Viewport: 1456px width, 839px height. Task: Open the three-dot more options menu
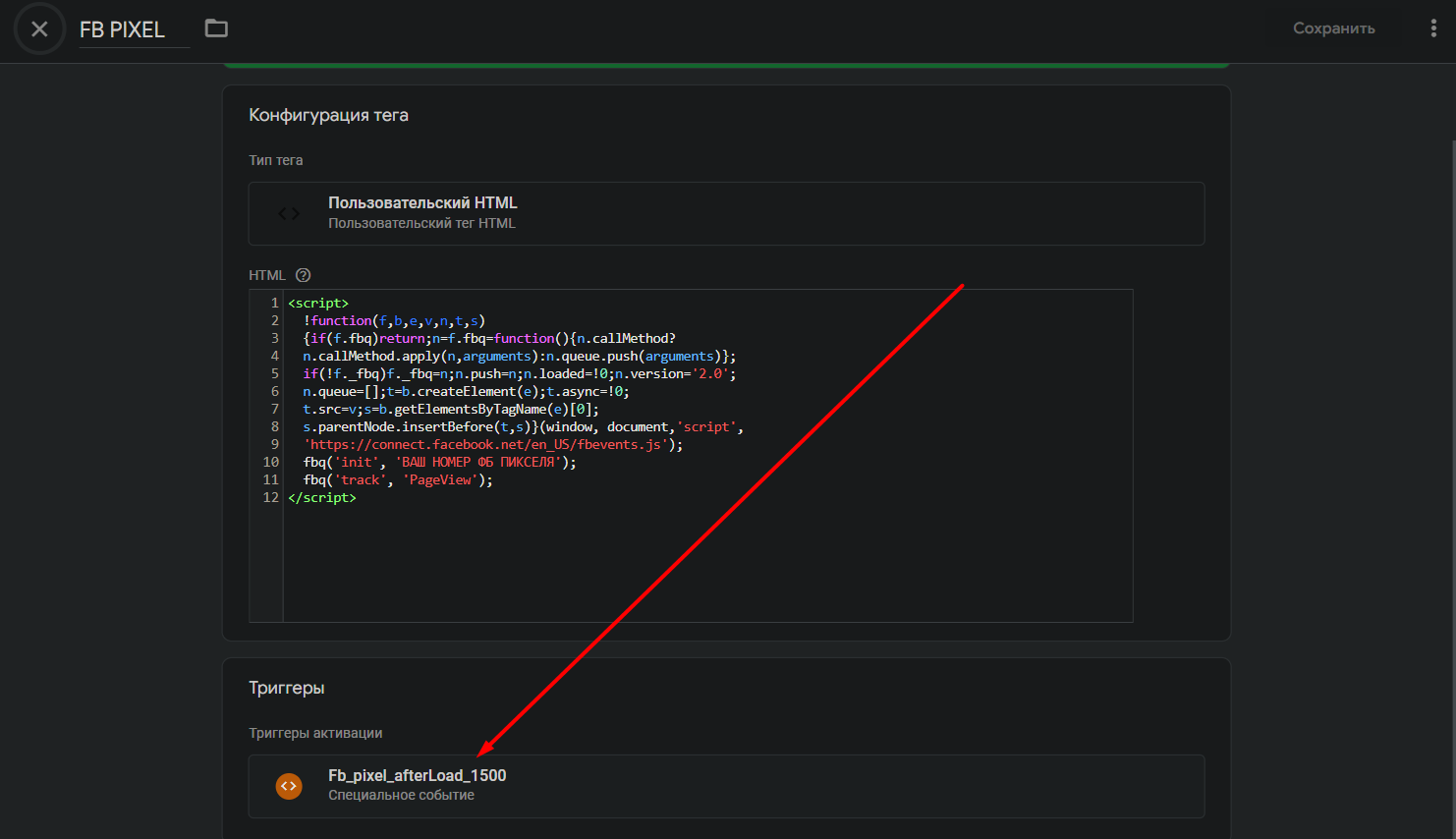coord(1433,28)
